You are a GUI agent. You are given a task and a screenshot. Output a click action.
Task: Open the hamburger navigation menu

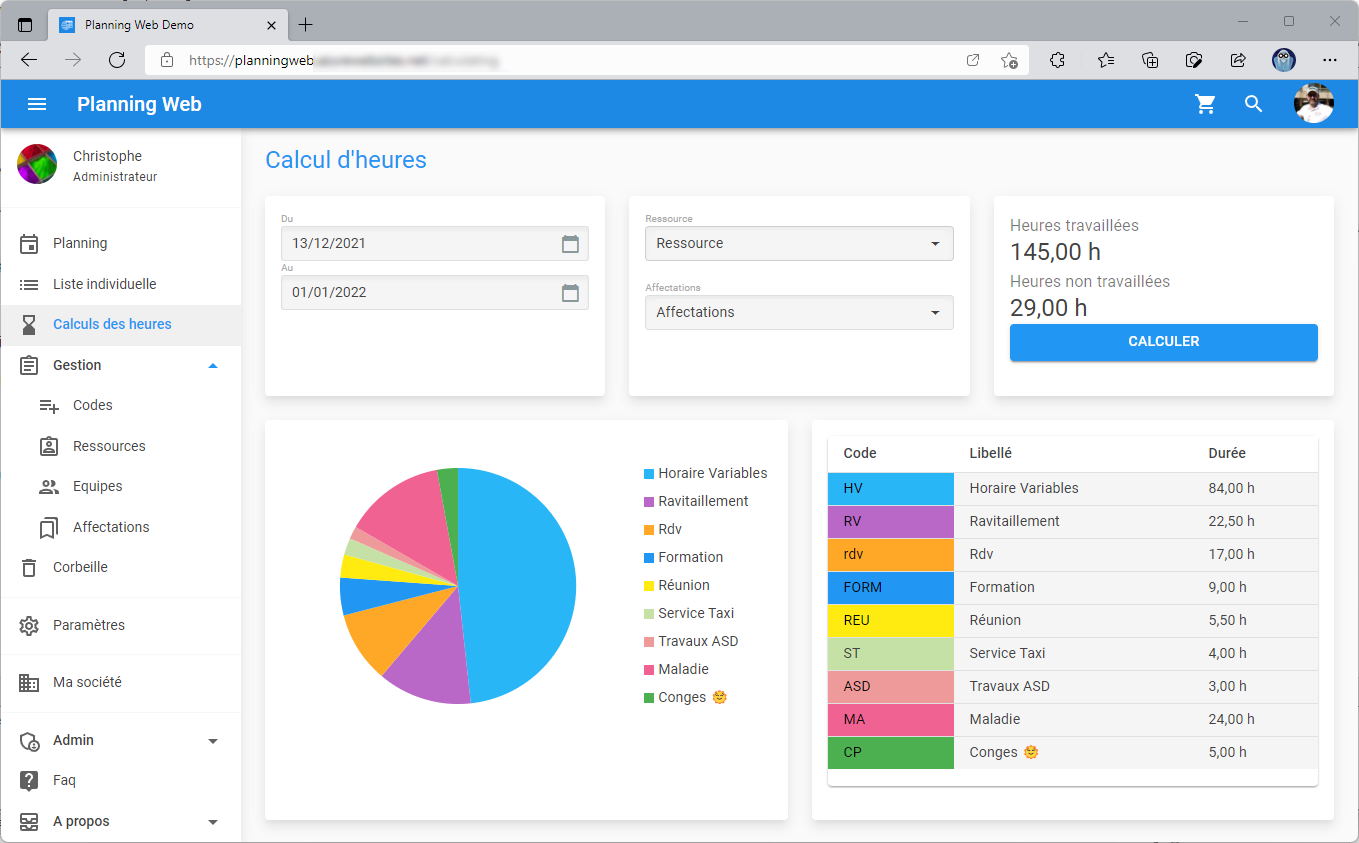37,104
